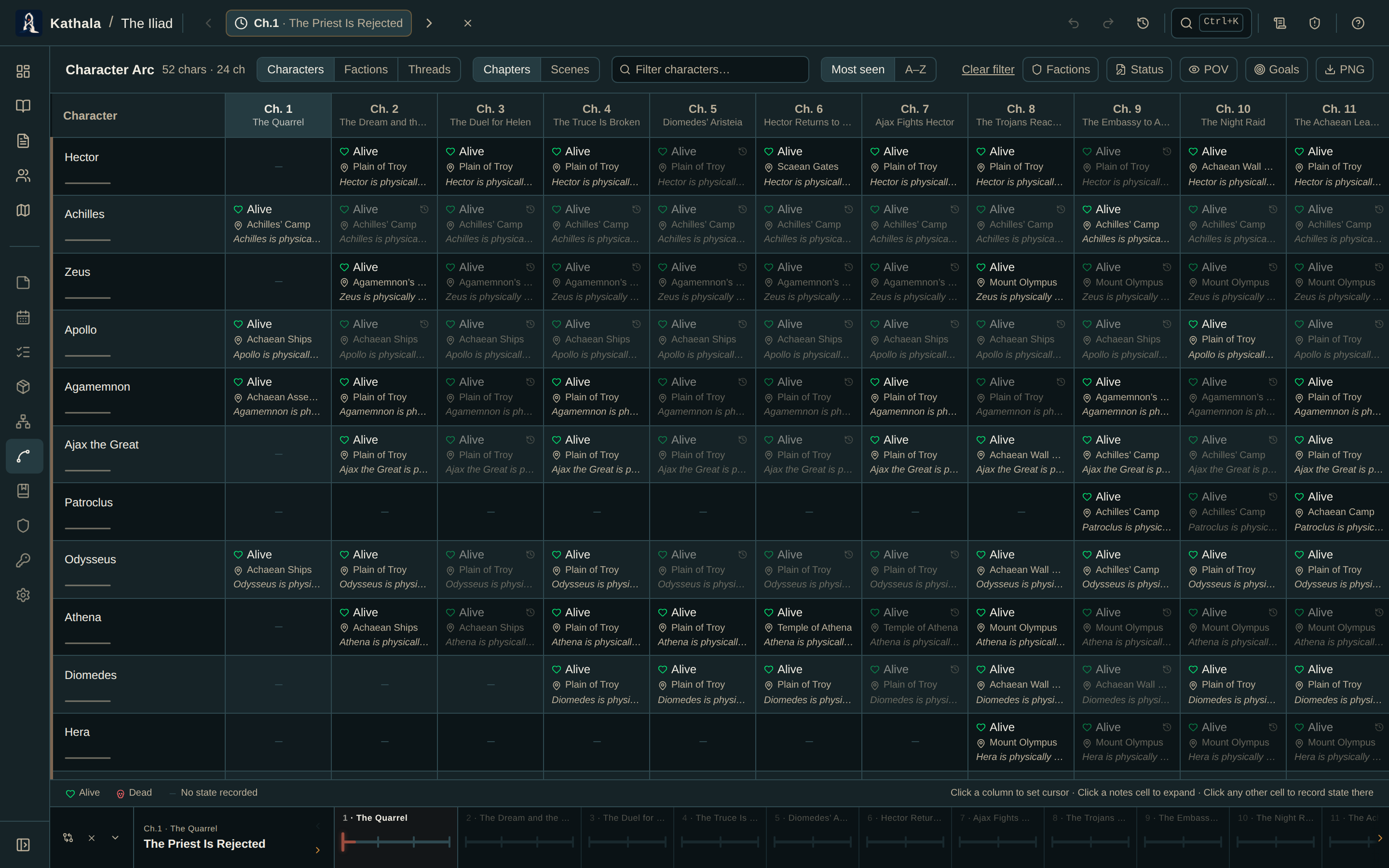
Task: Toggle the sidebar panel collapse icon
Action: coord(23,845)
